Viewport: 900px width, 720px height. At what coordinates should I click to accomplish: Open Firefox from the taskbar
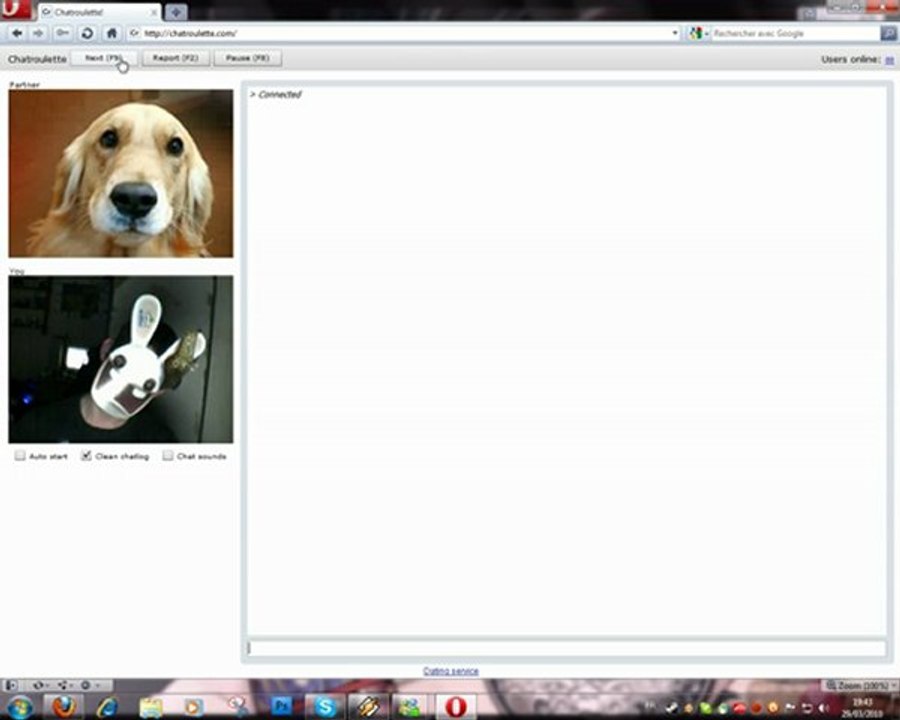click(x=64, y=707)
